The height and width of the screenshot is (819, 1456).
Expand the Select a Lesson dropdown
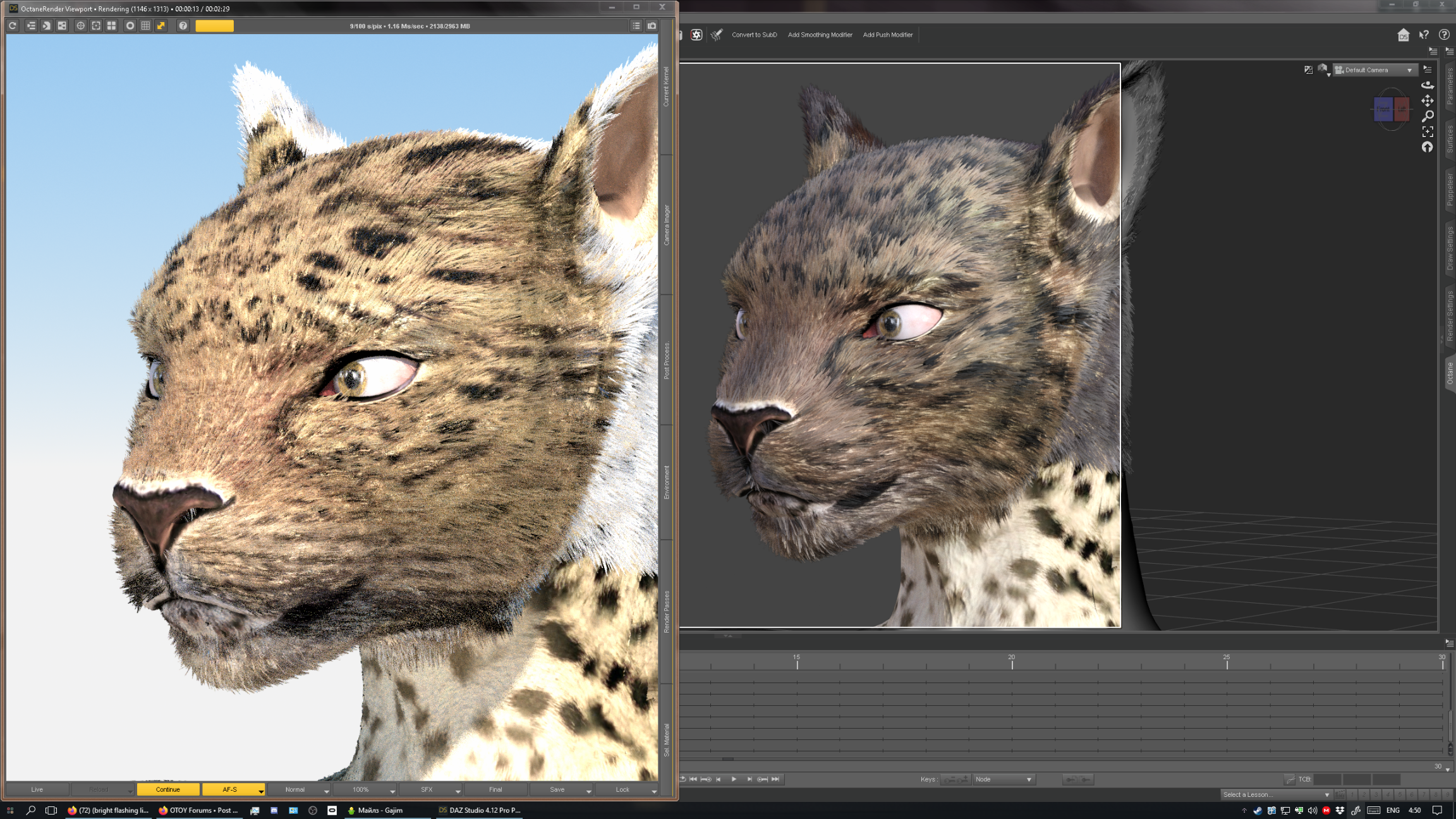[x=1275, y=794]
